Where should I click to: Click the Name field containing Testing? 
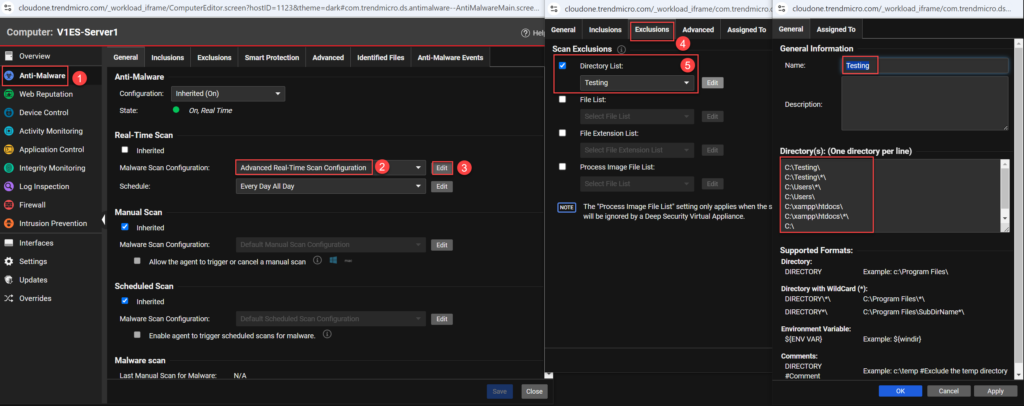(925, 66)
